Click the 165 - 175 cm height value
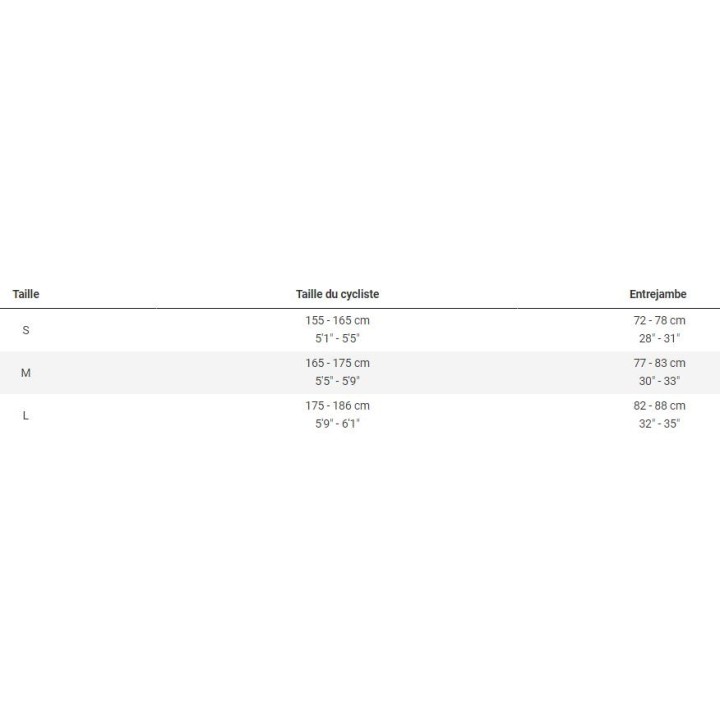 click(x=337, y=363)
